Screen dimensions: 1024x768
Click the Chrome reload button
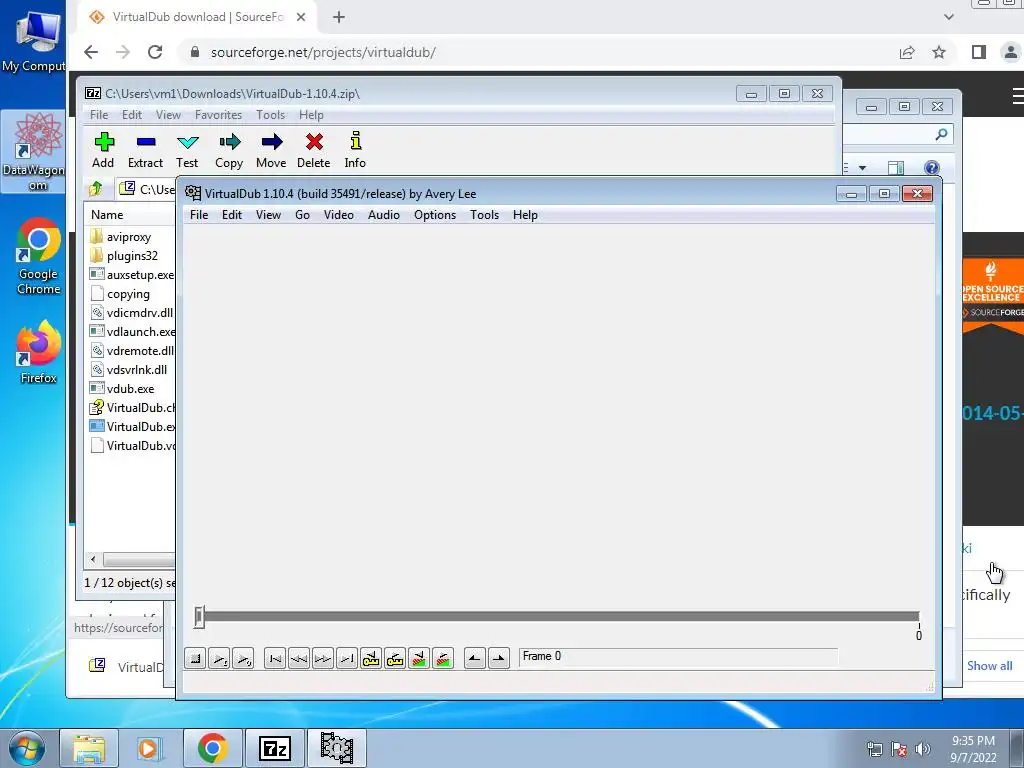coord(155,52)
